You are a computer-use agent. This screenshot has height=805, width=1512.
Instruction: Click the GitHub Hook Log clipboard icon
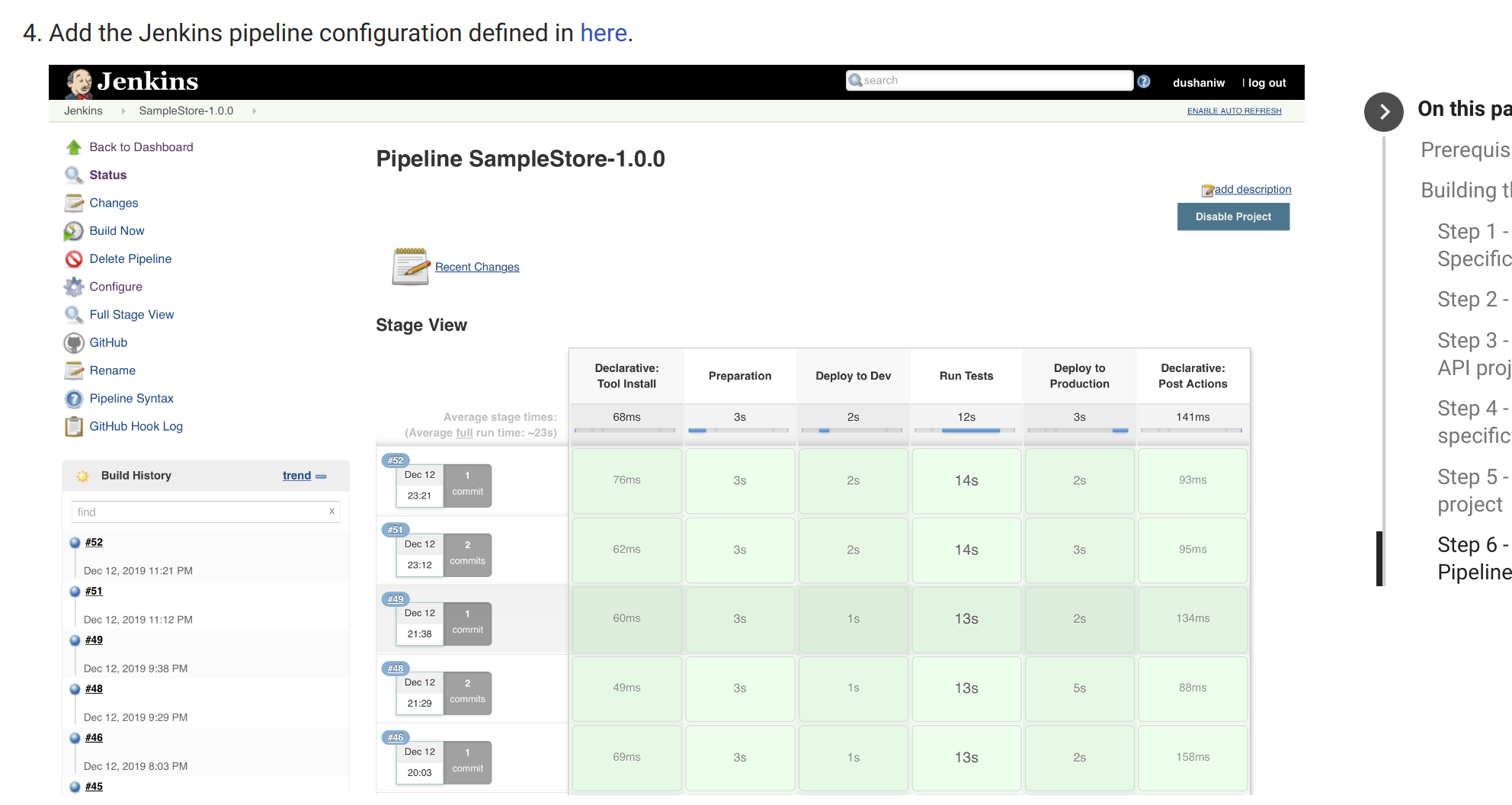[x=74, y=427]
